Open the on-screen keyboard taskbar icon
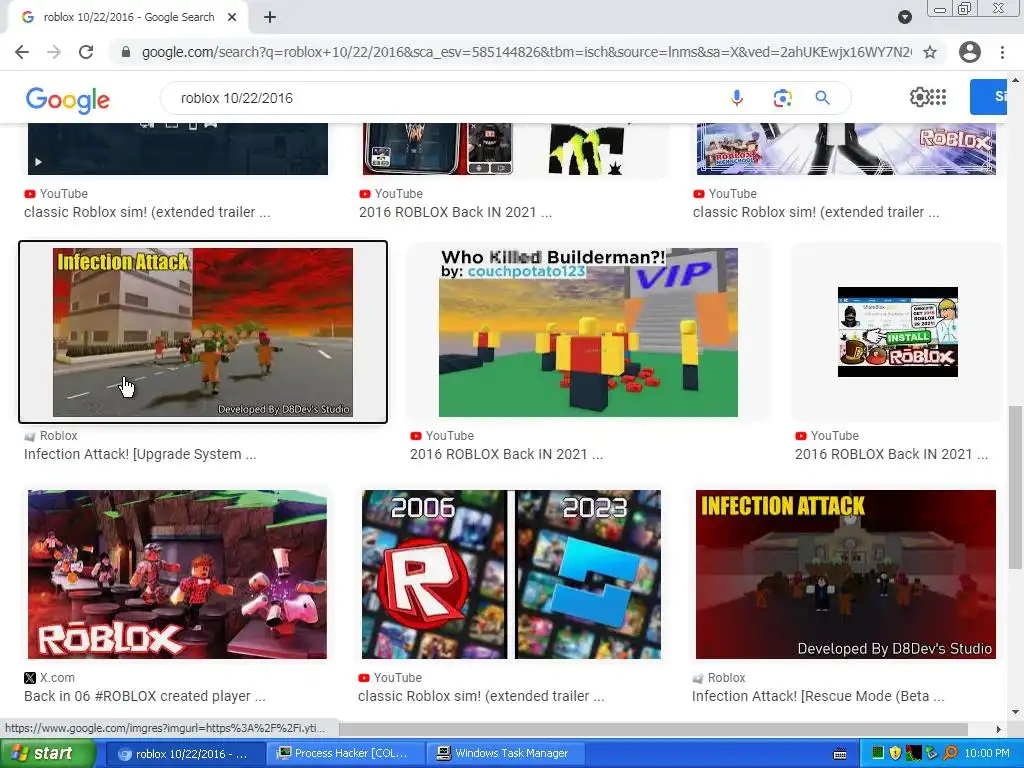1024x768 pixels. 840,754
